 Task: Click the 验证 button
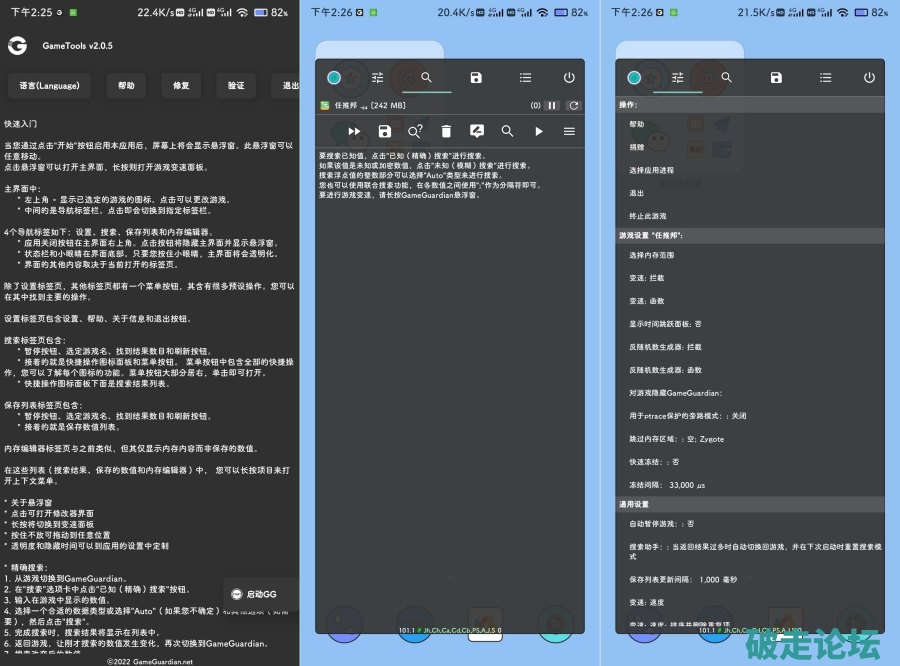235,86
